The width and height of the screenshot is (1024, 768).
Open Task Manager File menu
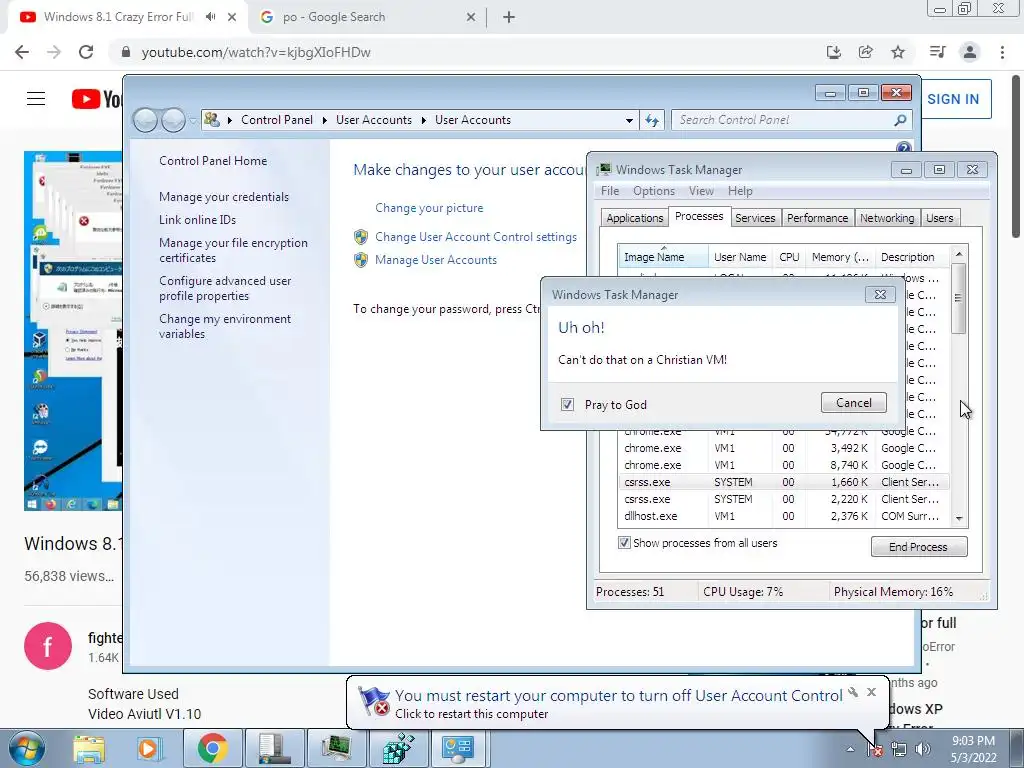pyautogui.click(x=610, y=191)
